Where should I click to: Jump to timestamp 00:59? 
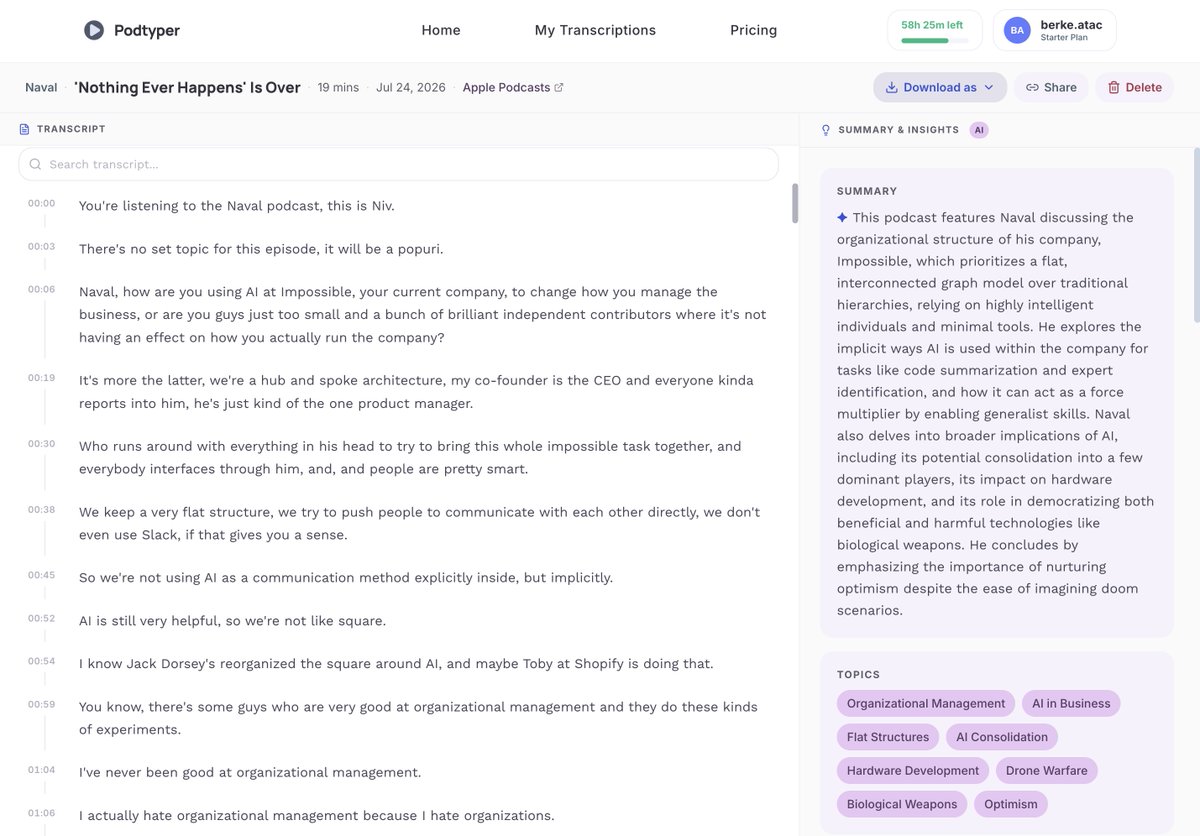point(41,705)
